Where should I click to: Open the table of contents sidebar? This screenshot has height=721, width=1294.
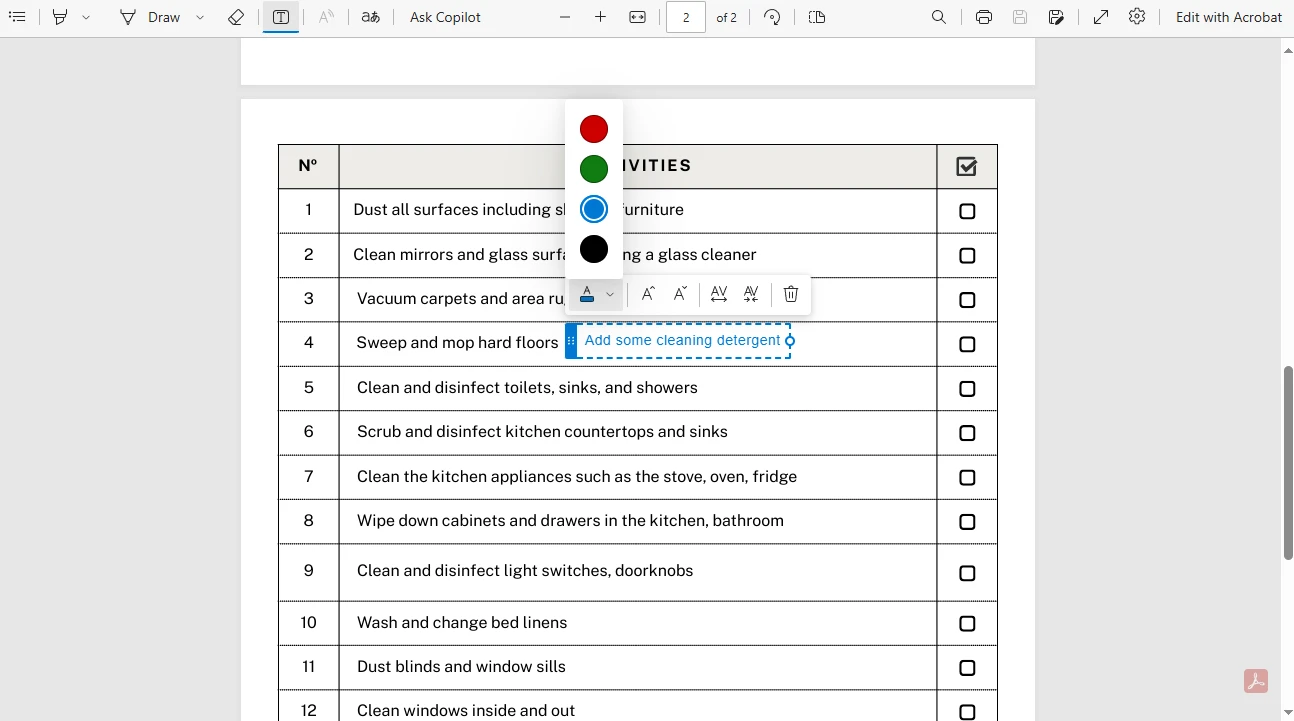17,17
